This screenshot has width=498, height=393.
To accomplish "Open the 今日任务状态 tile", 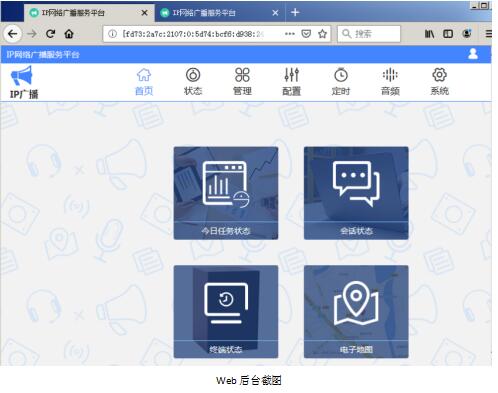I will coord(226,193).
